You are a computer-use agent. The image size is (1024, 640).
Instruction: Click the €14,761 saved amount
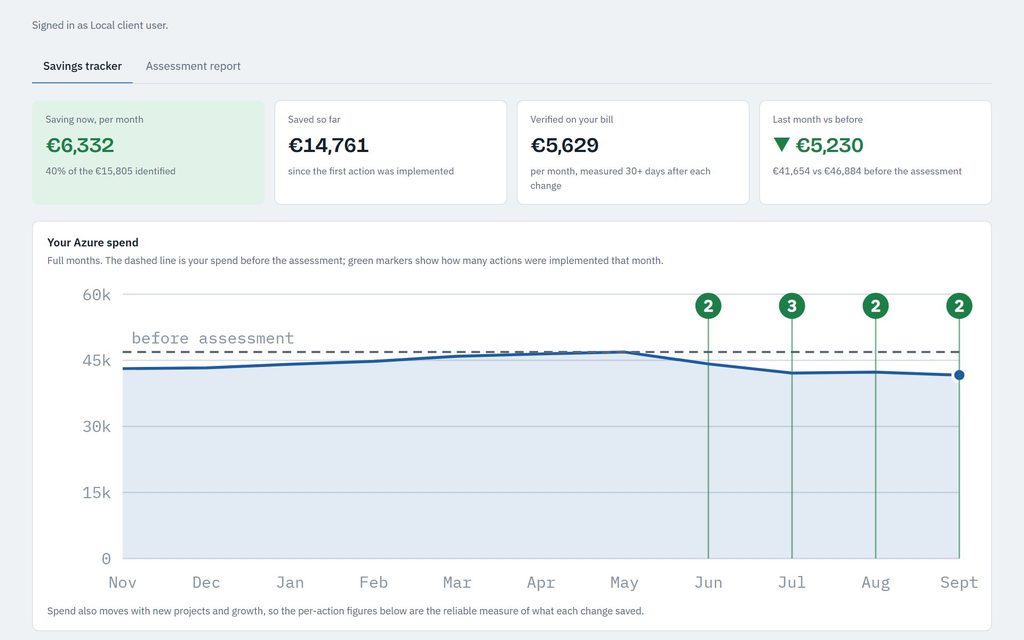[328, 145]
